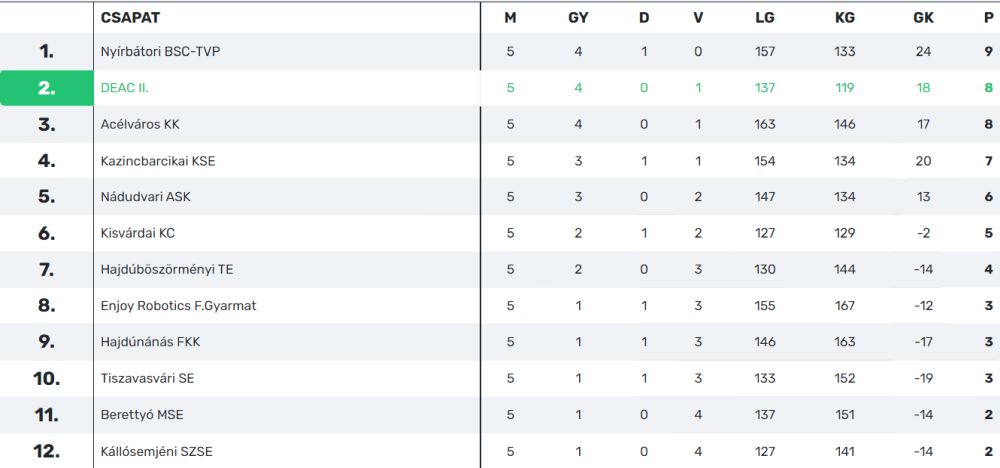Click the M matches column header

coord(510,18)
